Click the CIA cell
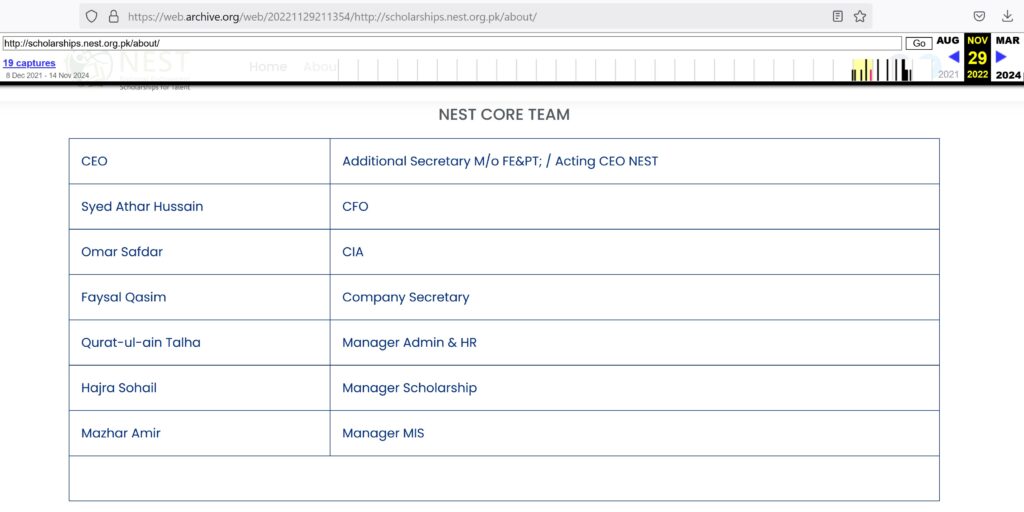1024x512 pixels. (635, 251)
